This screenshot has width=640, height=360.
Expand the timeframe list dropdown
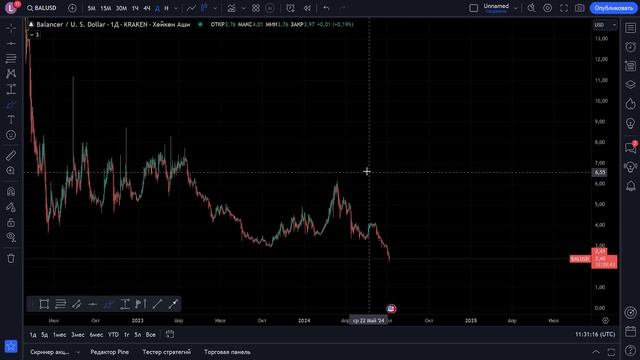[176, 8]
